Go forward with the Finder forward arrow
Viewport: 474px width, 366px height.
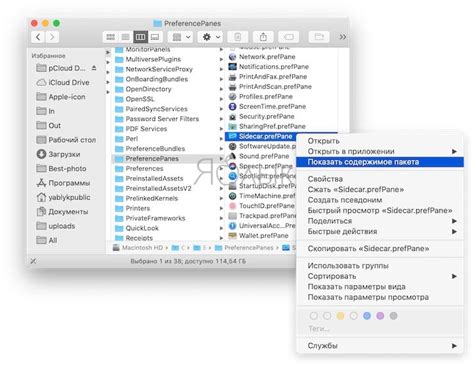(x=52, y=37)
